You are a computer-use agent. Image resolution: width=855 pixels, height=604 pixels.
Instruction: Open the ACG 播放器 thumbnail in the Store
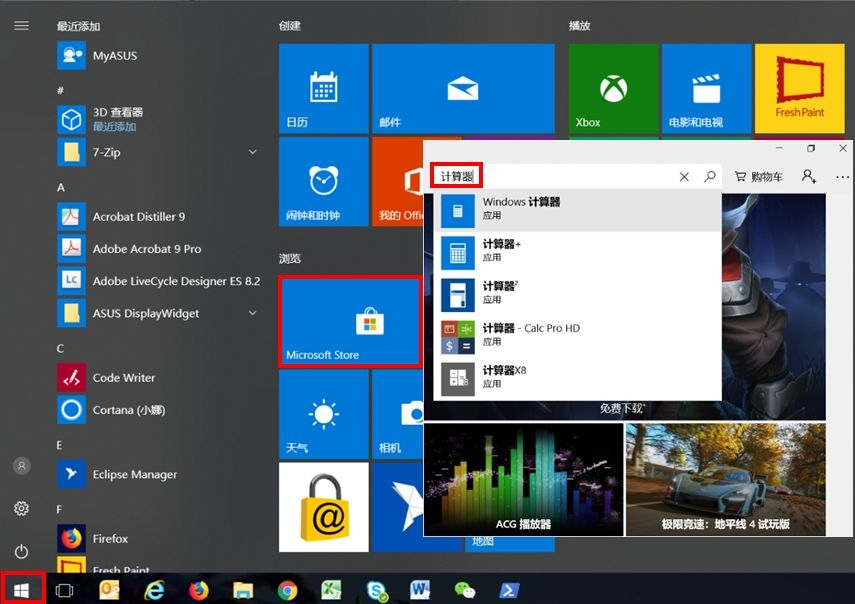[x=523, y=479]
